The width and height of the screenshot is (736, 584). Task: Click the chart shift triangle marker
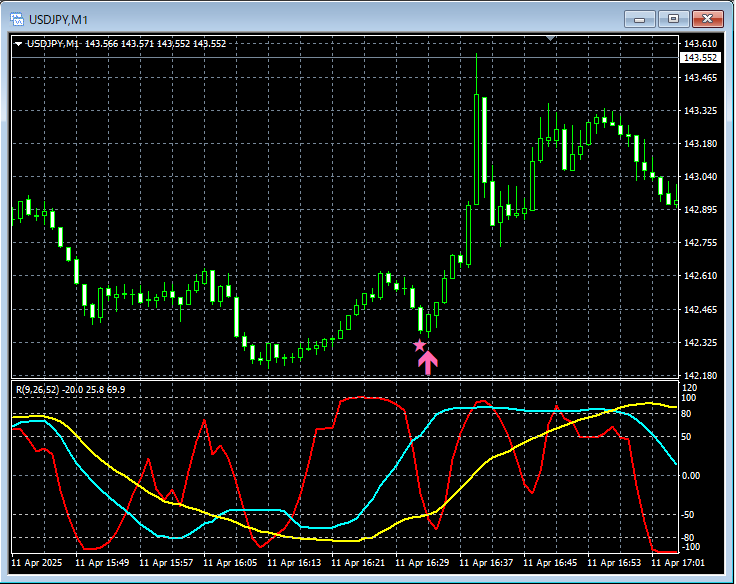pos(551,38)
